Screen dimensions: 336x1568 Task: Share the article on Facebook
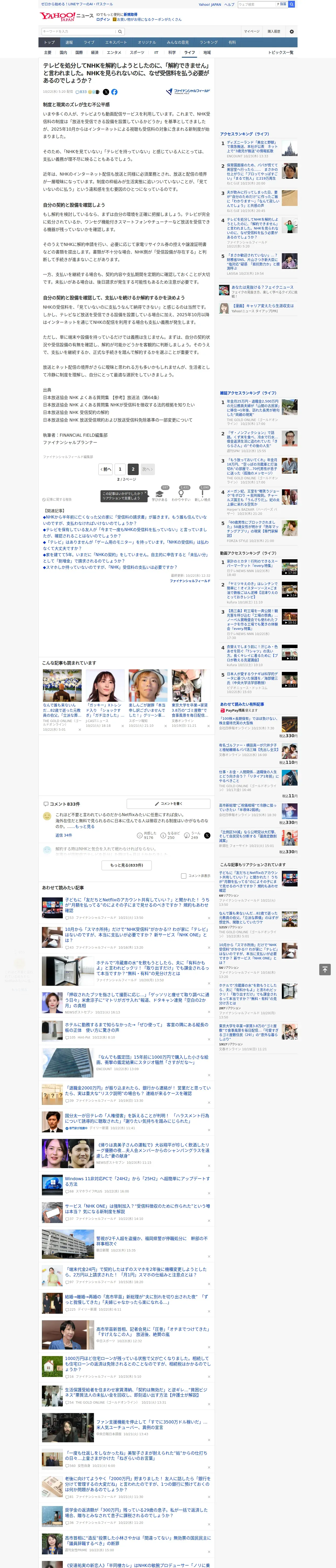coord(114,92)
